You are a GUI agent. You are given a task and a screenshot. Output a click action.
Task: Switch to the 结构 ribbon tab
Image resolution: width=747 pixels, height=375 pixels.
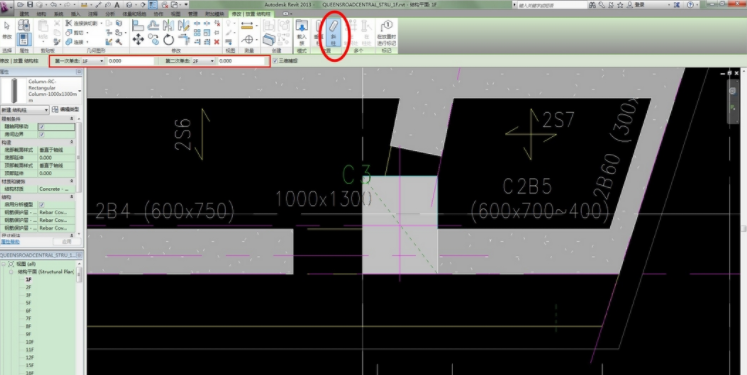coord(41,14)
